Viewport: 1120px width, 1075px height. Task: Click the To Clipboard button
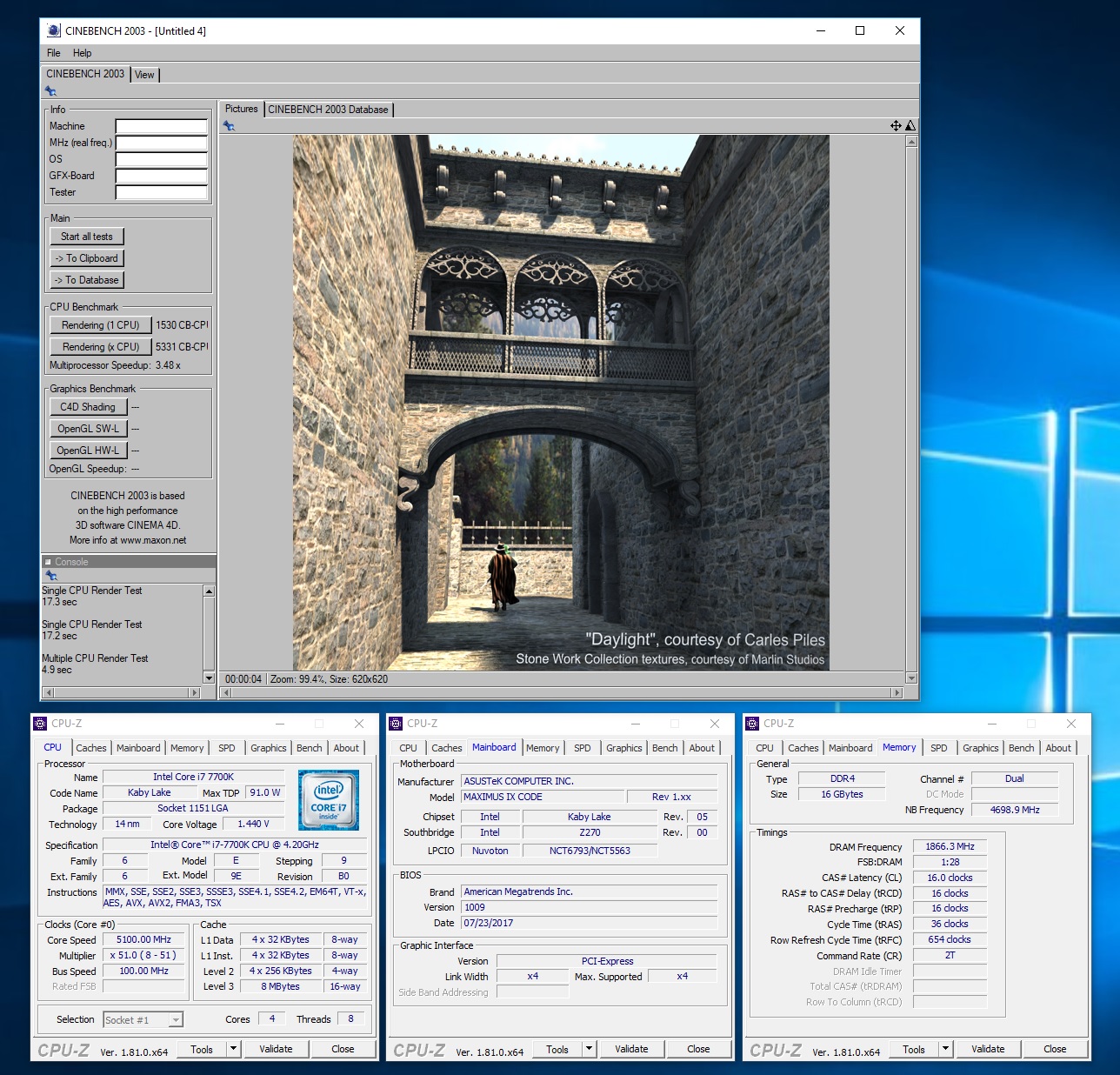pyautogui.click(x=87, y=258)
